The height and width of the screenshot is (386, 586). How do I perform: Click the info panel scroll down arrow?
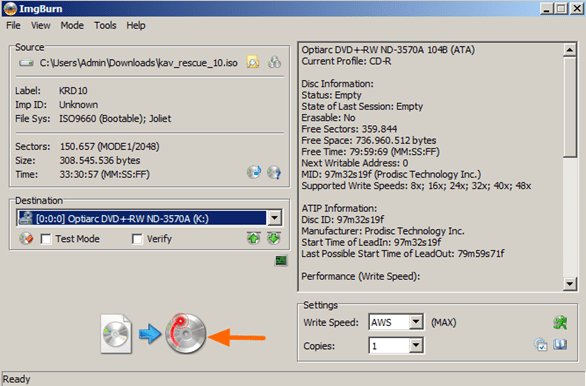point(570,284)
